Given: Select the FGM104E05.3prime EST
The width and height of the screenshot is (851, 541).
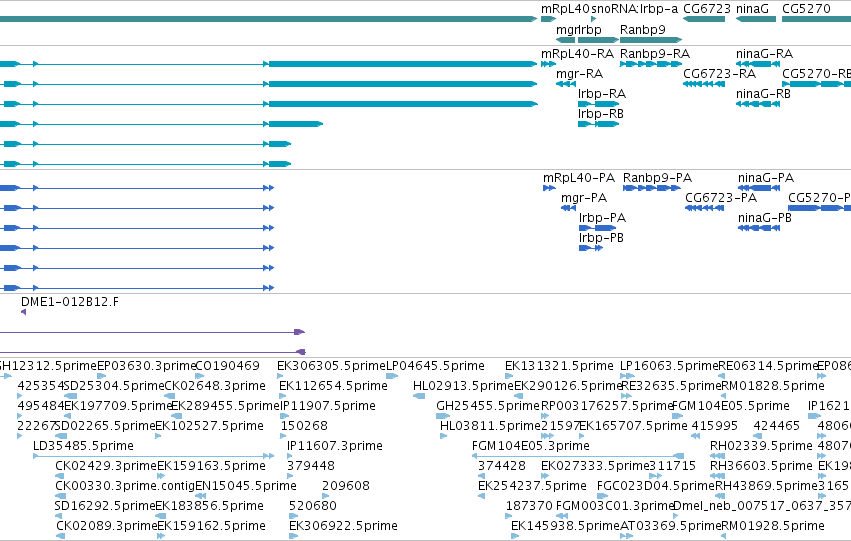Looking at the screenshot, I should (577, 456).
